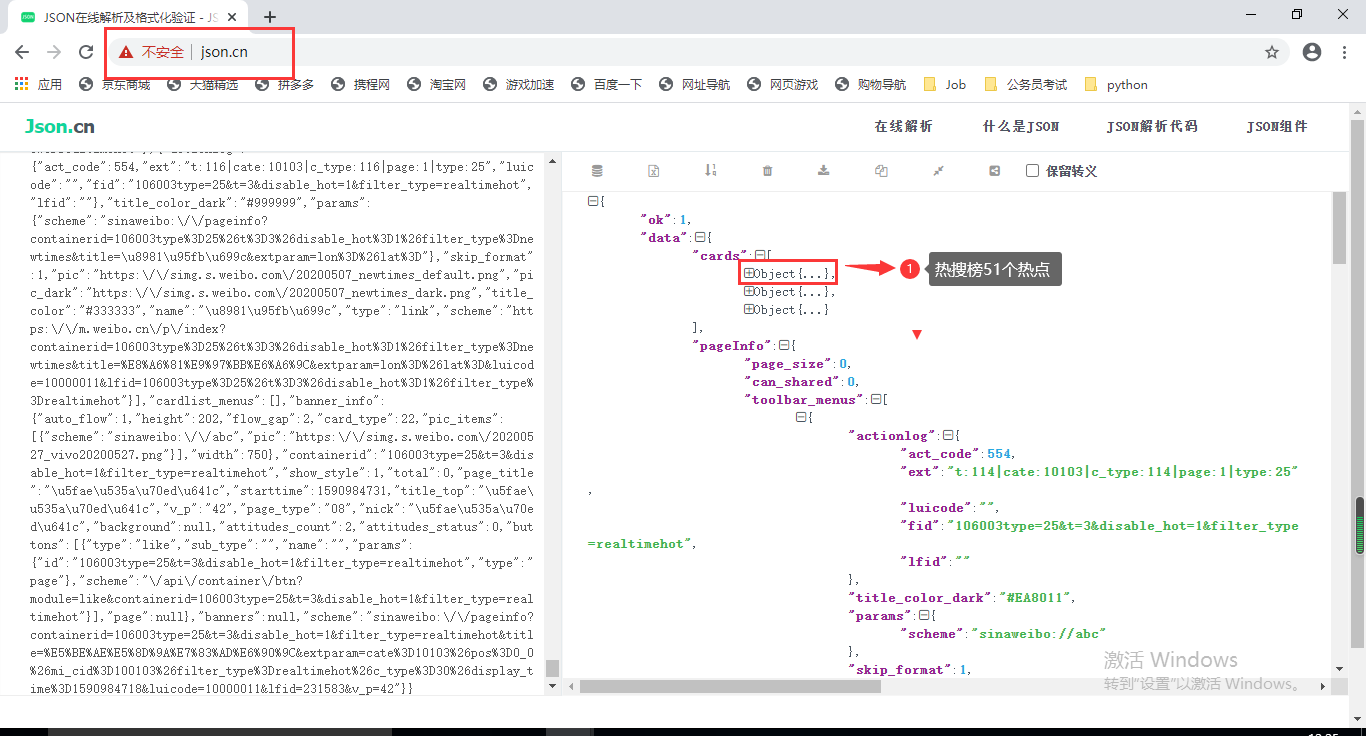Bookmark this page with the star icon
Viewport: 1366px width, 736px height.
(x=1272, y=52)
